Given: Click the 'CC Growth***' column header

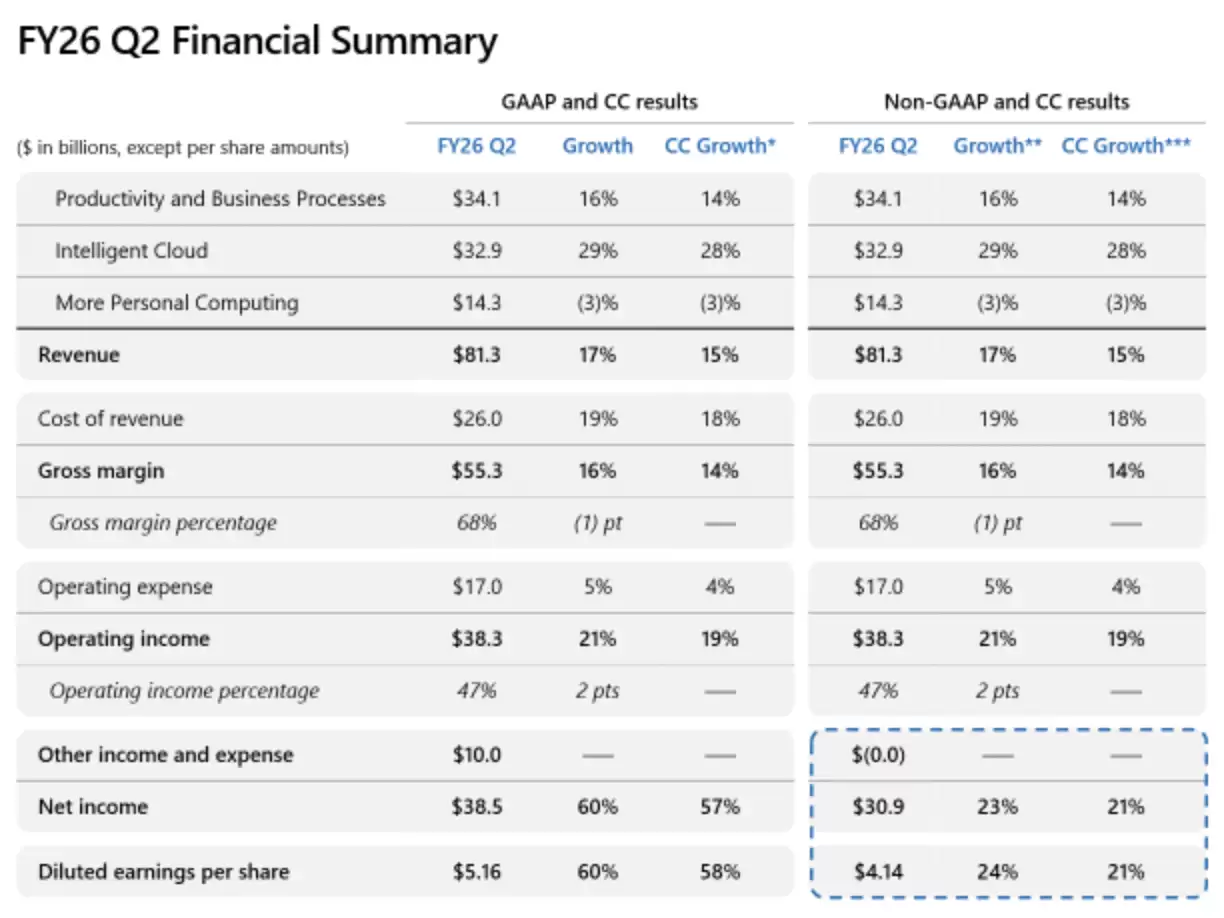Looking at the screenshot, I should tap(1125, 146).
